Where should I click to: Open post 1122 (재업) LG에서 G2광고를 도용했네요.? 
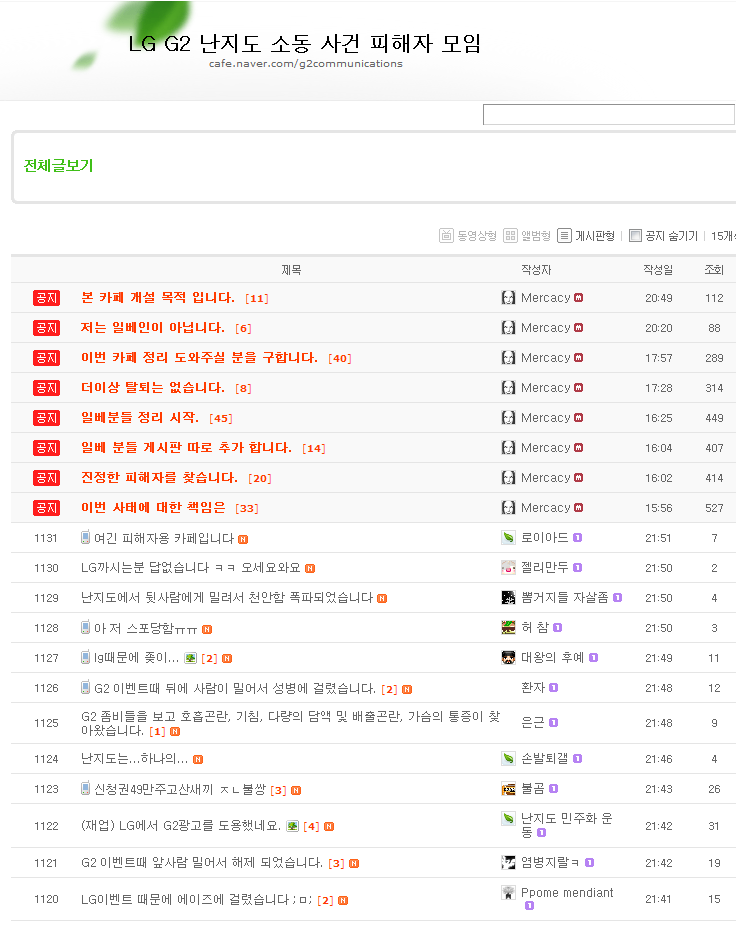pos(181,826)
